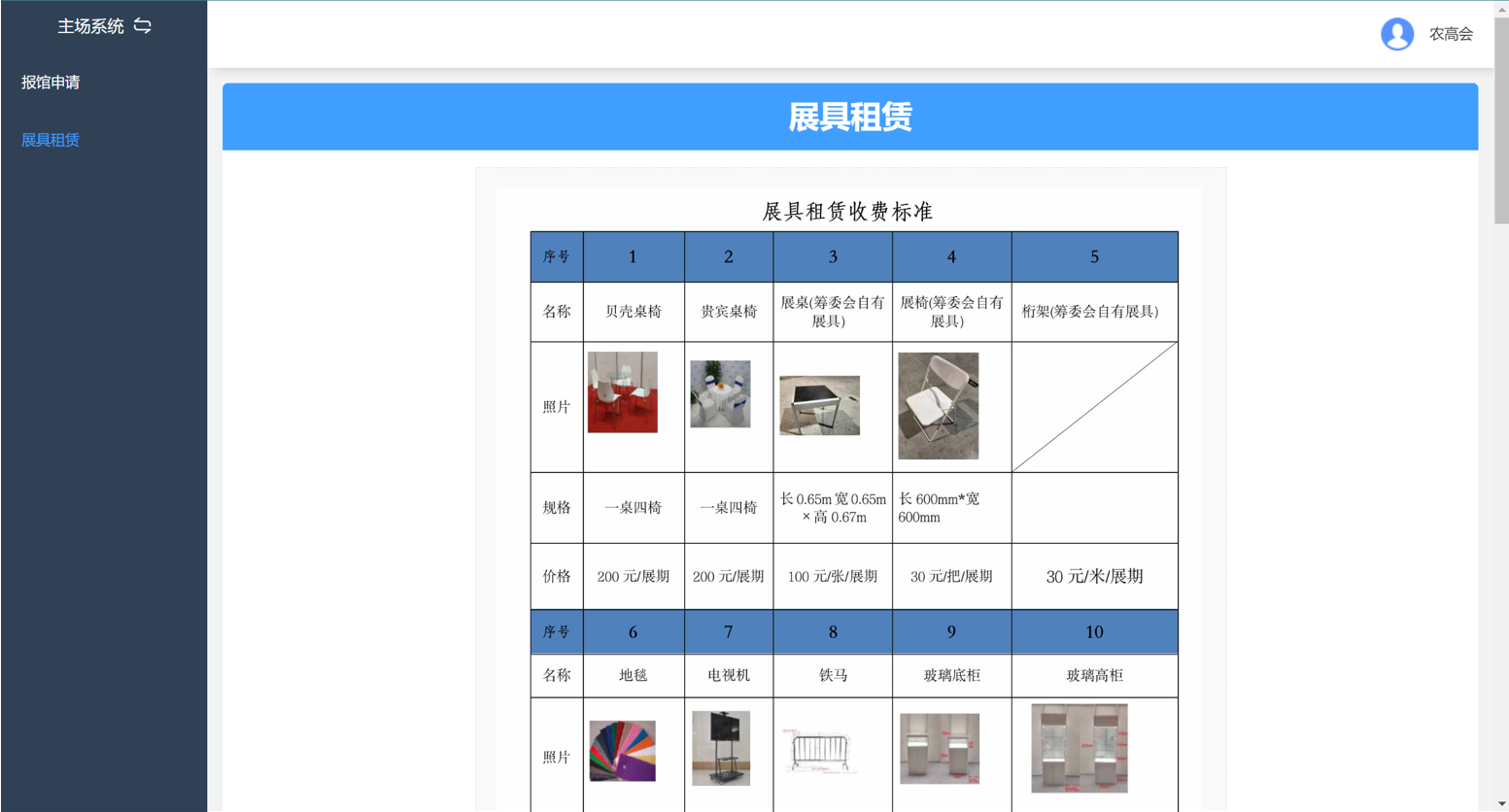Click the 贵宾桌椅 name cell

pos(729,312)
